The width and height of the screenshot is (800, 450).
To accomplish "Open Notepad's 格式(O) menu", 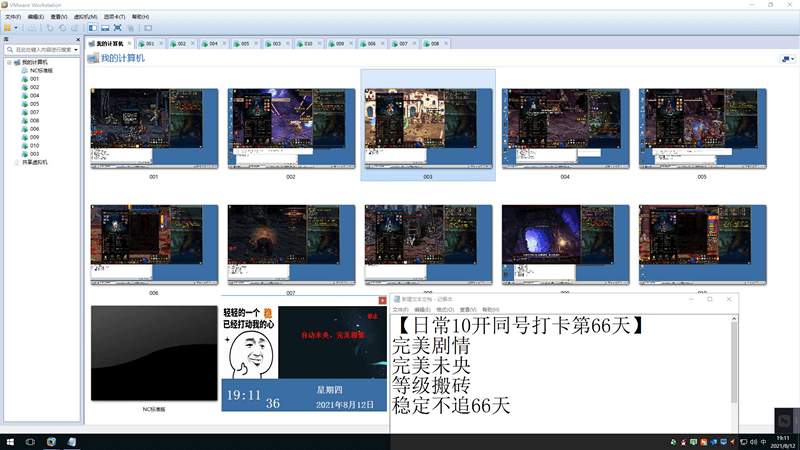I will click(445, 310).
